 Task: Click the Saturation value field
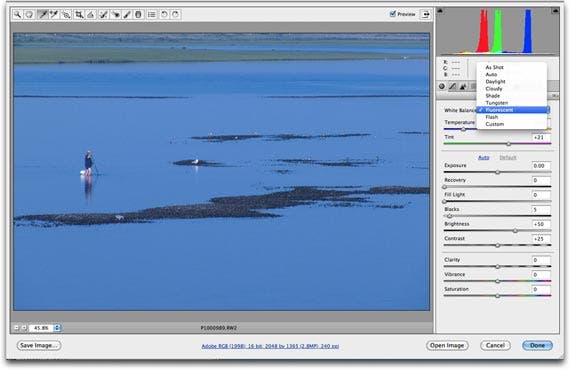[x=541, y=289]
